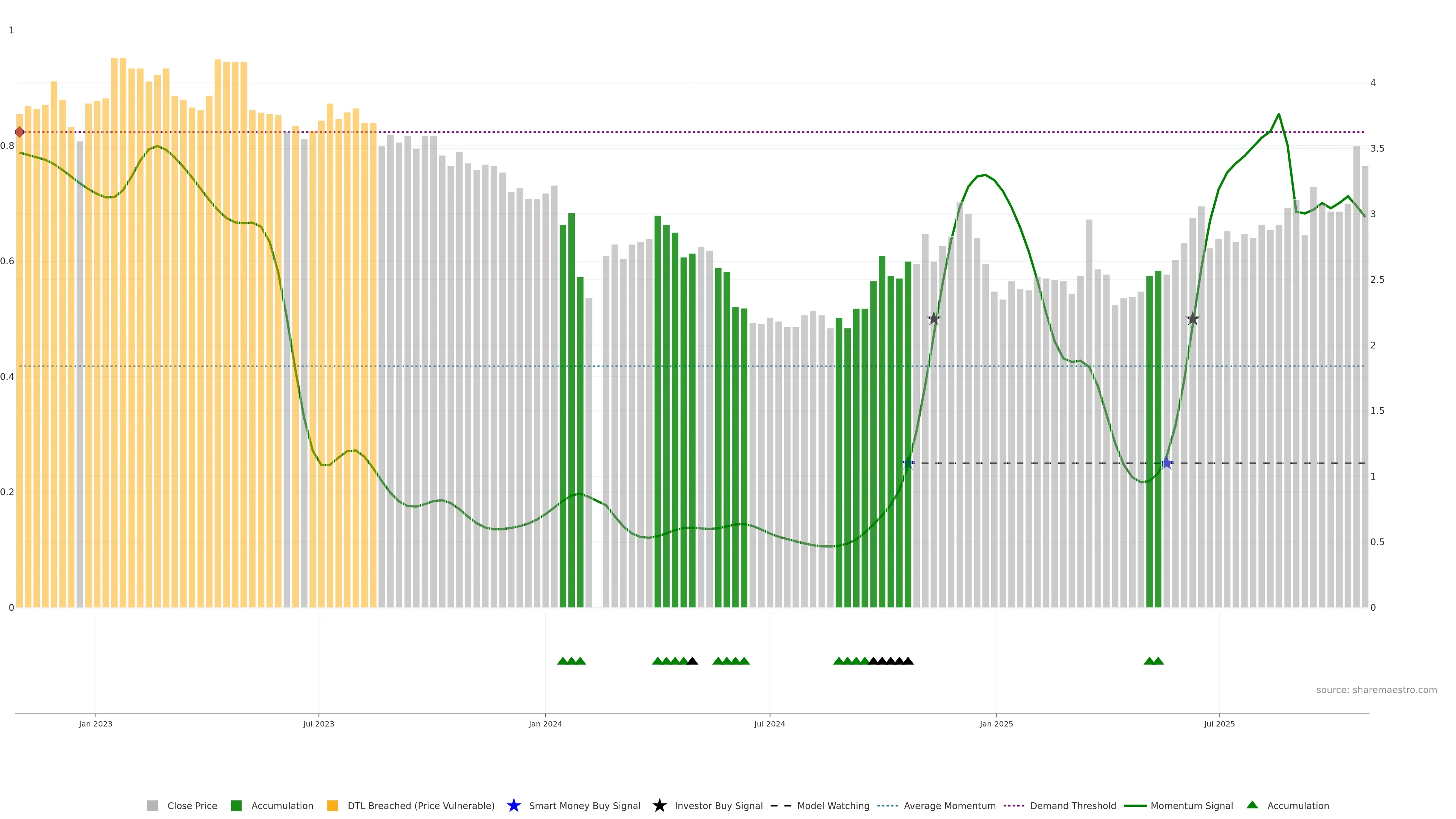1456x819 pixels.
Task: Click the Jan 2024 x-axis label
Action: 546,724
